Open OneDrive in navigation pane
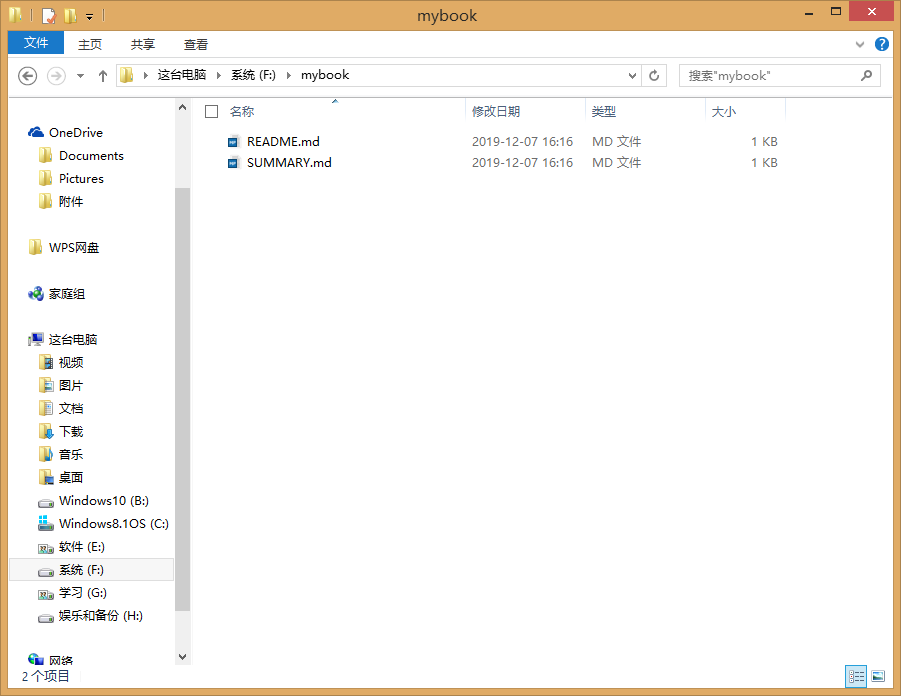 (75, 133)
